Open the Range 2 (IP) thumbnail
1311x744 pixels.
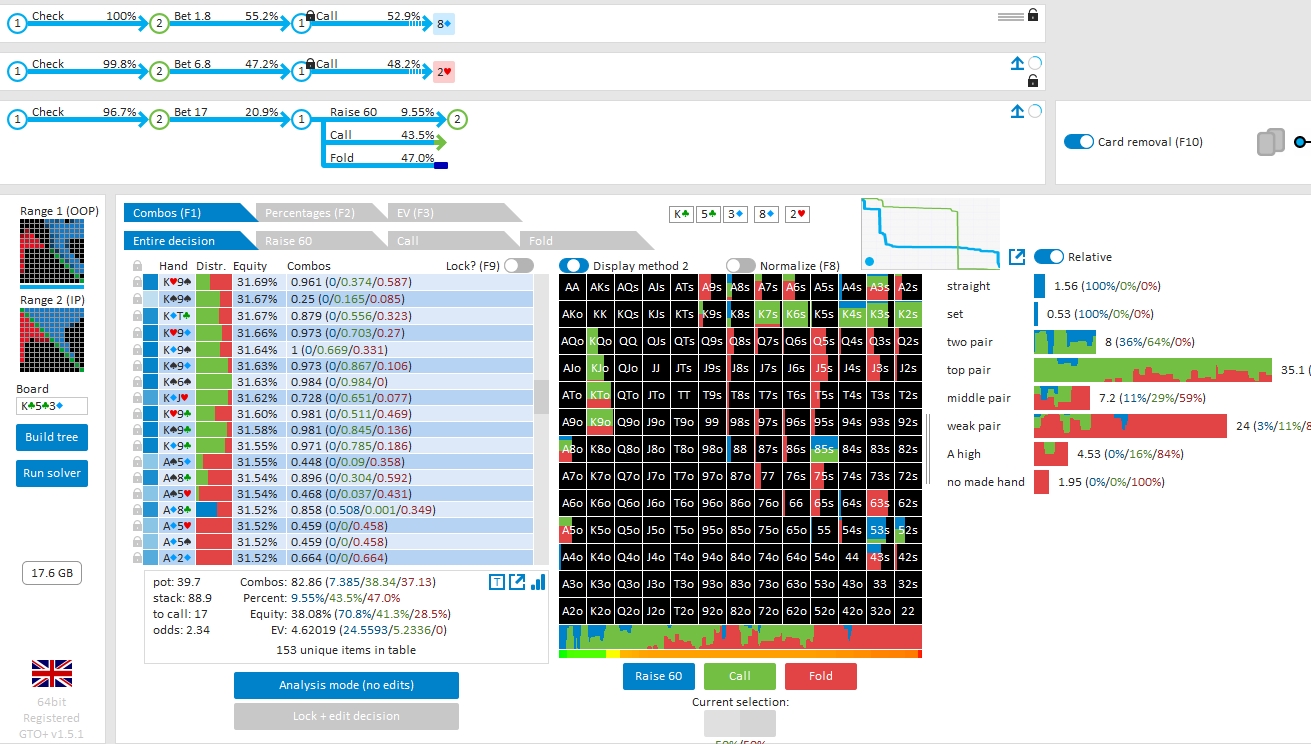(51, 340)
